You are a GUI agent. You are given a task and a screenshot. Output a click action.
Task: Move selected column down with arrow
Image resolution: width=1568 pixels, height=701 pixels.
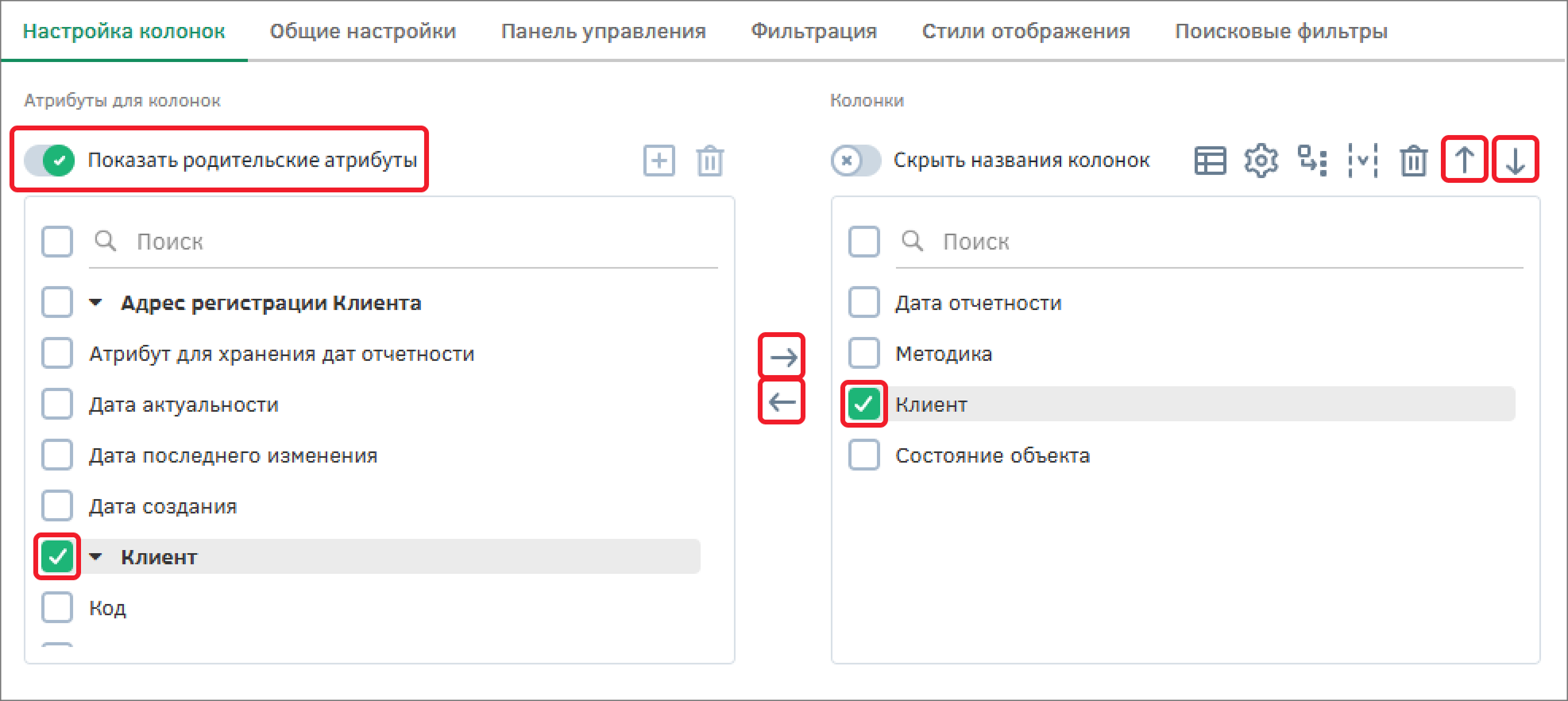1515,161
